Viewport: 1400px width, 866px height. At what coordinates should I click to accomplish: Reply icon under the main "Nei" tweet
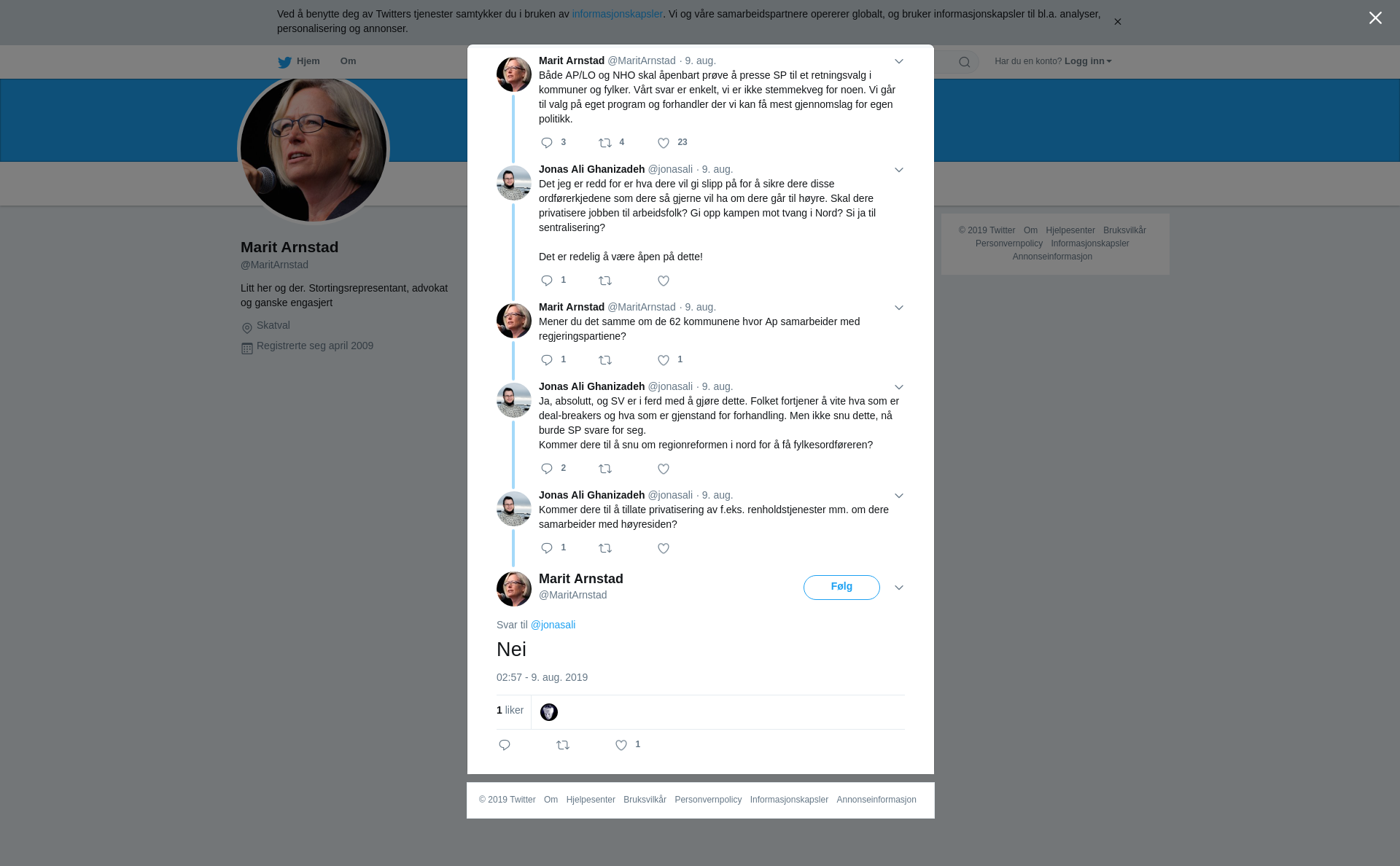click(x=505, y=745)
